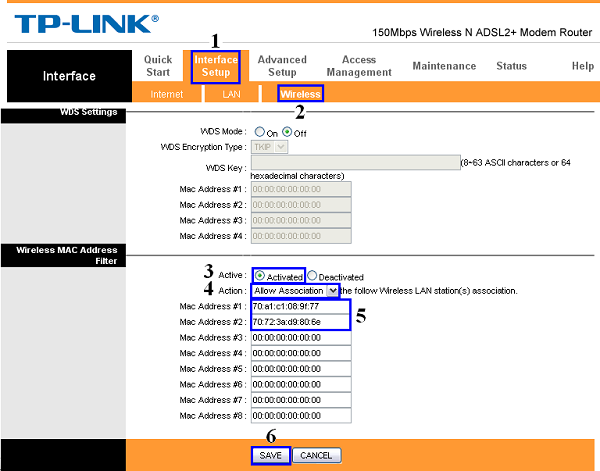The height and width of the screenshot is (471, 600).
Task: Set WDS Mode to Off
Action: click(287, 132)
